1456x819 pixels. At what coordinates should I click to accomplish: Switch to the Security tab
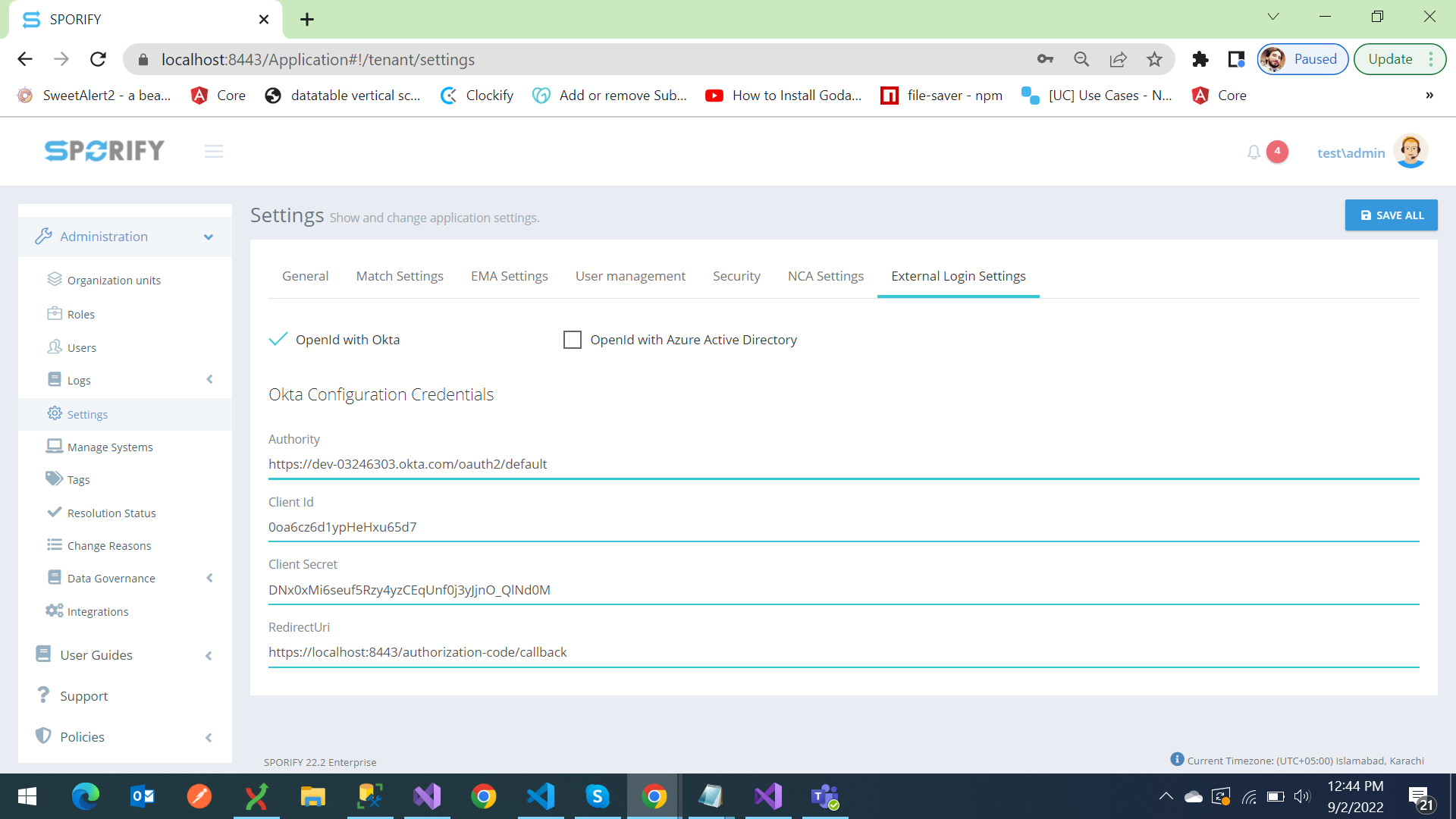coord(736,276)
